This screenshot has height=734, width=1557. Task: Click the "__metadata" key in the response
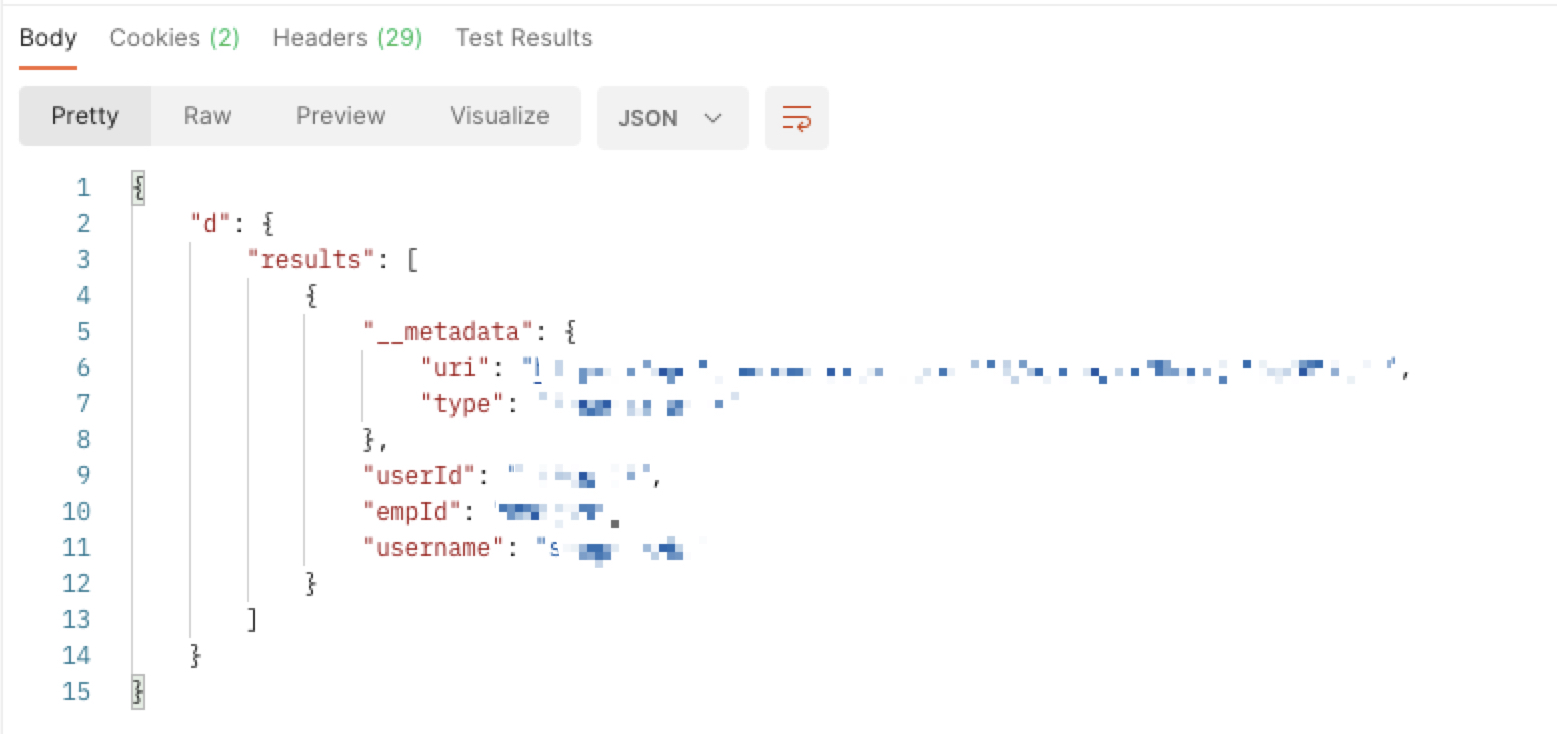coord(445,331)
